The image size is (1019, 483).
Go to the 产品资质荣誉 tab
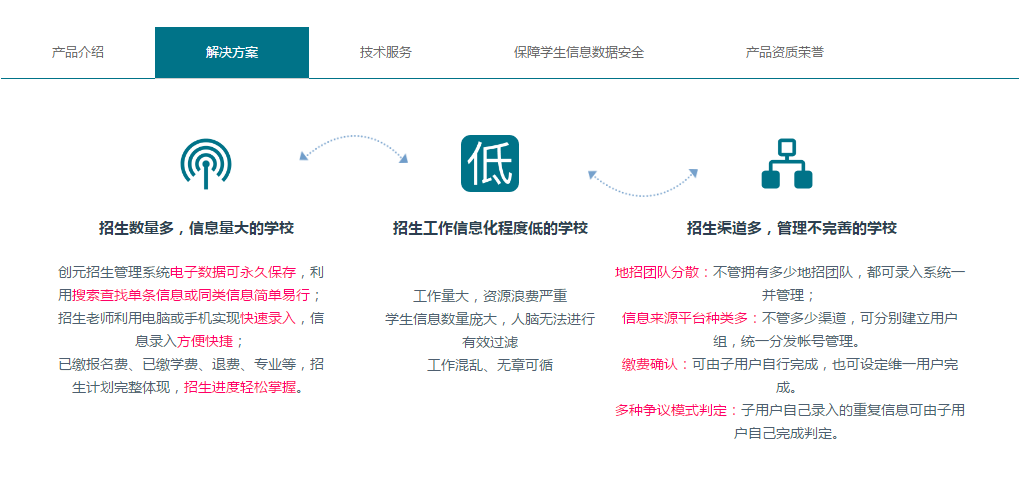tap(785, 52)
